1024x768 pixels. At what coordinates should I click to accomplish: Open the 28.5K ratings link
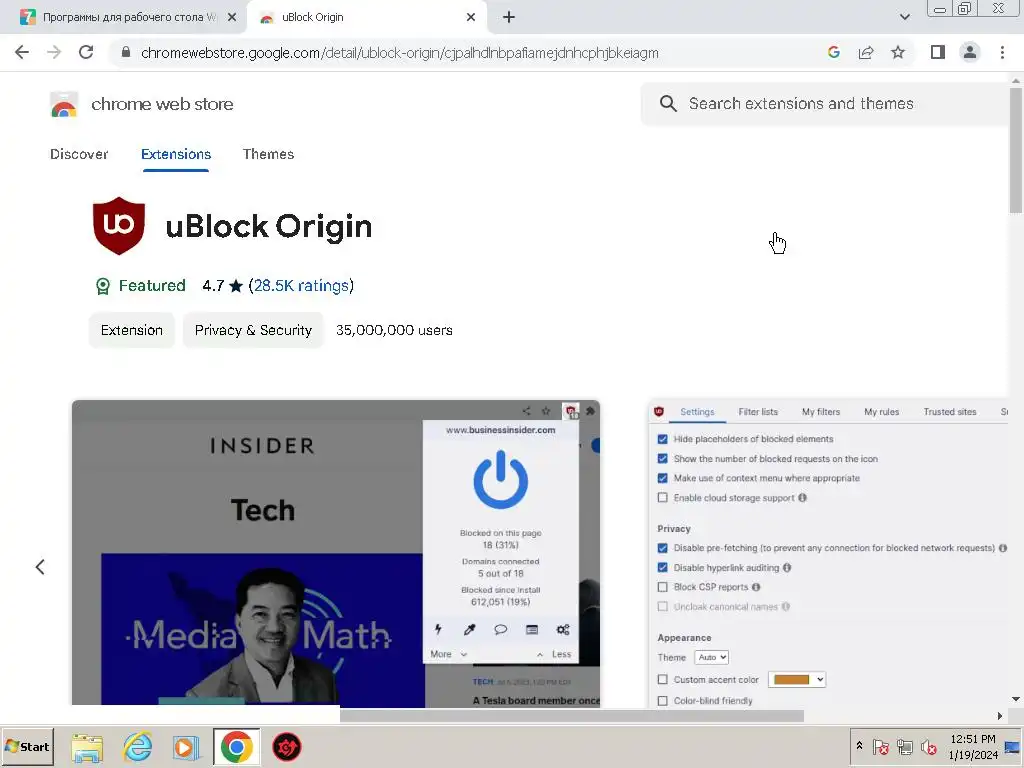[x=301, y=286]
